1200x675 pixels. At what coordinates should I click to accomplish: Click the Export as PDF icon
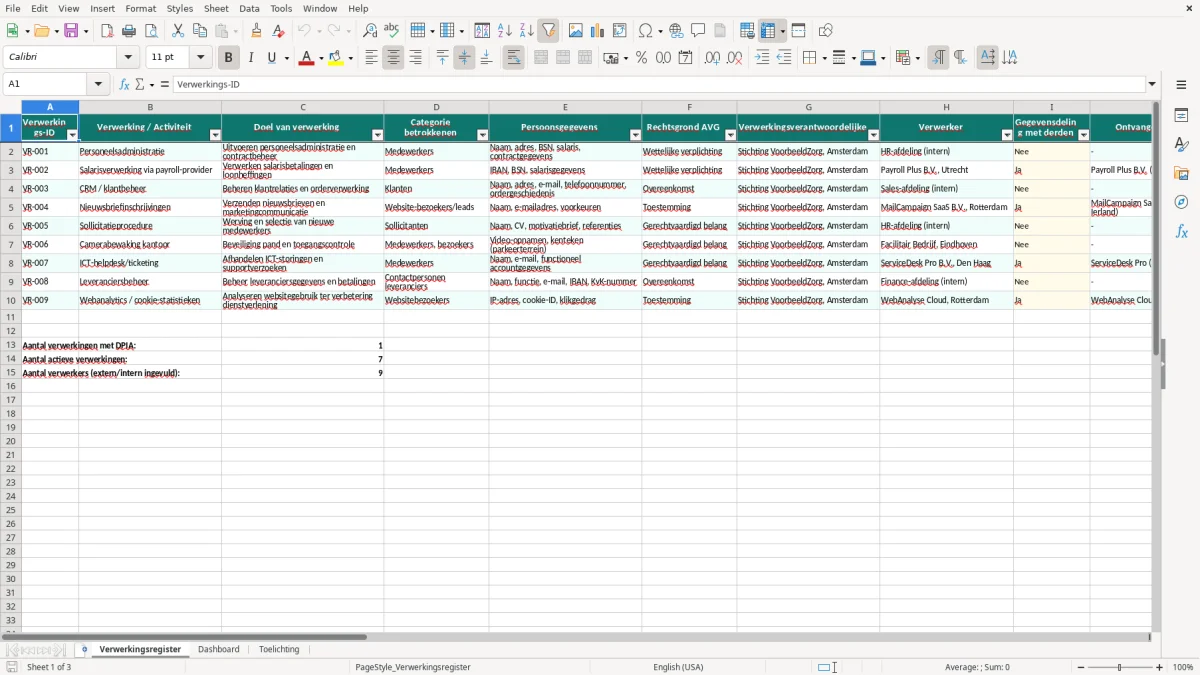[x=107, y=31]
